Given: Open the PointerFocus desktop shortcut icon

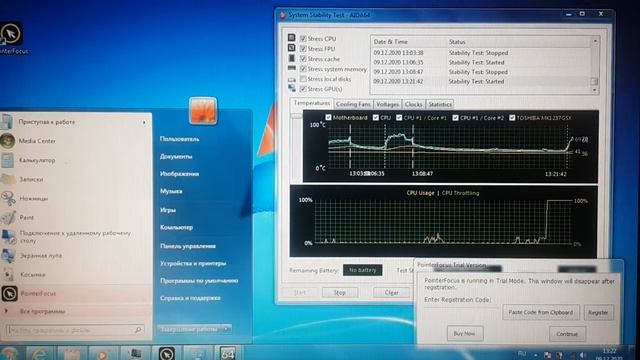Looking at the screenshot, I should pos(11,33).
